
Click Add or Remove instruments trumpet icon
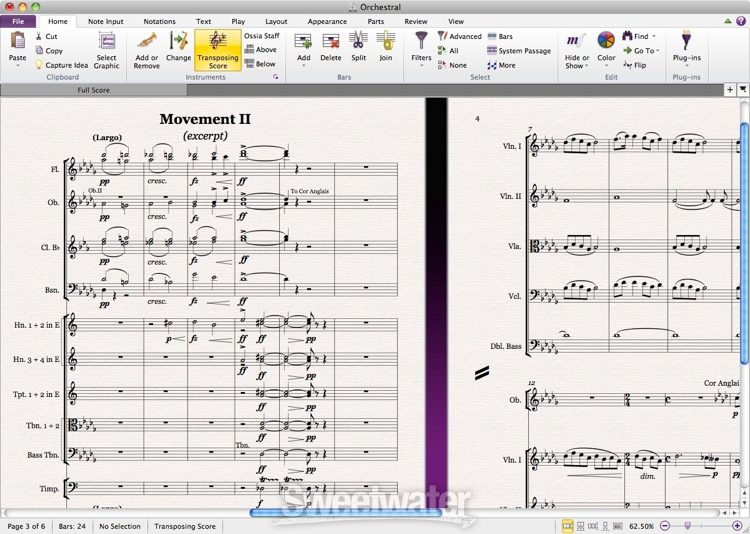(x=147, y=41)
